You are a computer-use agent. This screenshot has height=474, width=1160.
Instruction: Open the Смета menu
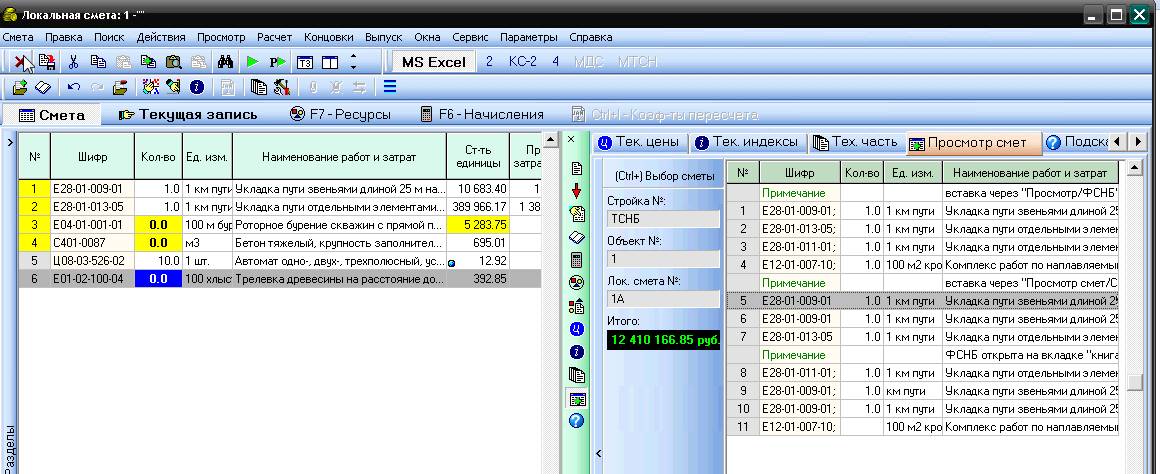(18, 37)
